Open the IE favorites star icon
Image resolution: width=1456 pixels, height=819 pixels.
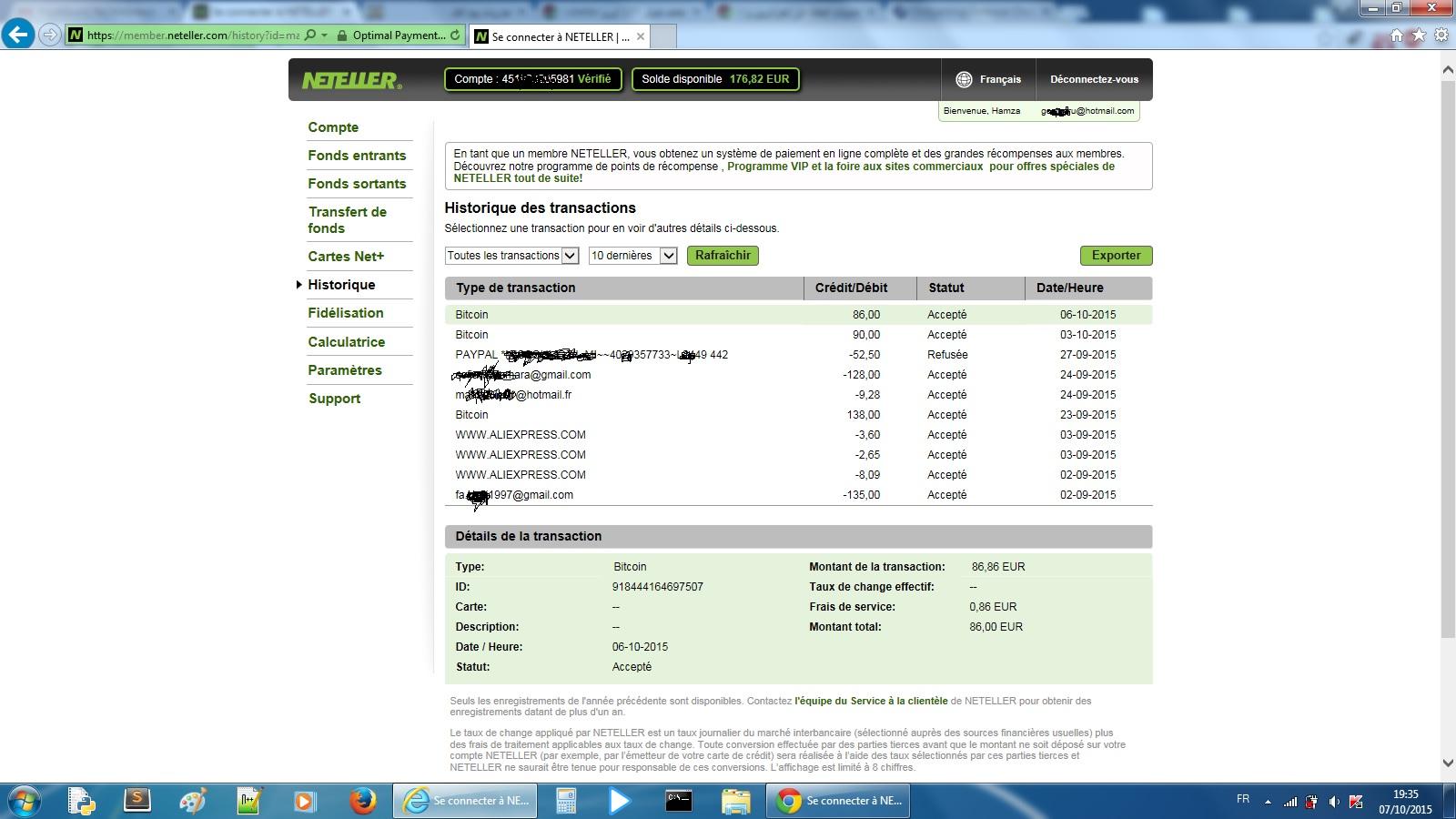click(x=1418, y=35)
